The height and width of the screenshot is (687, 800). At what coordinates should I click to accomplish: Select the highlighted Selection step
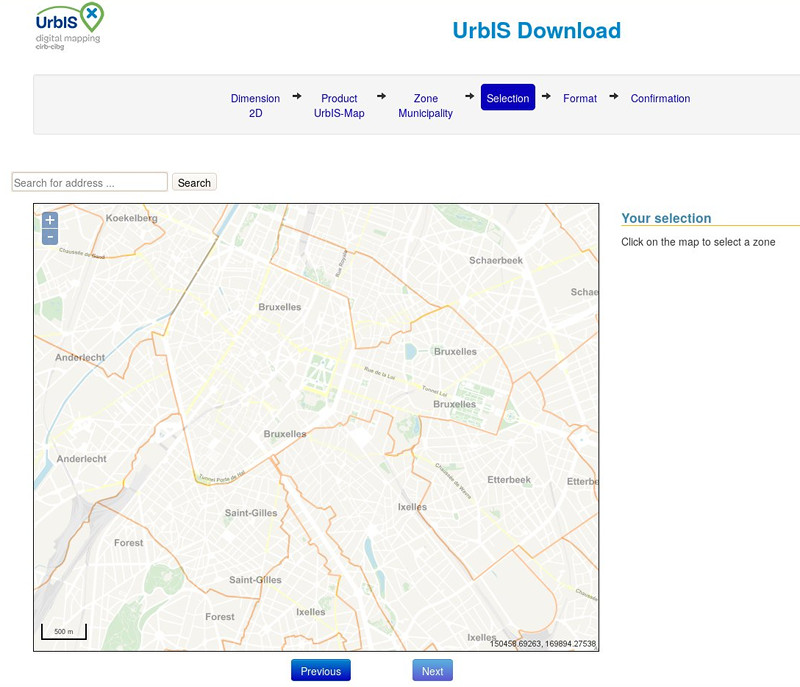coord(508,97)
